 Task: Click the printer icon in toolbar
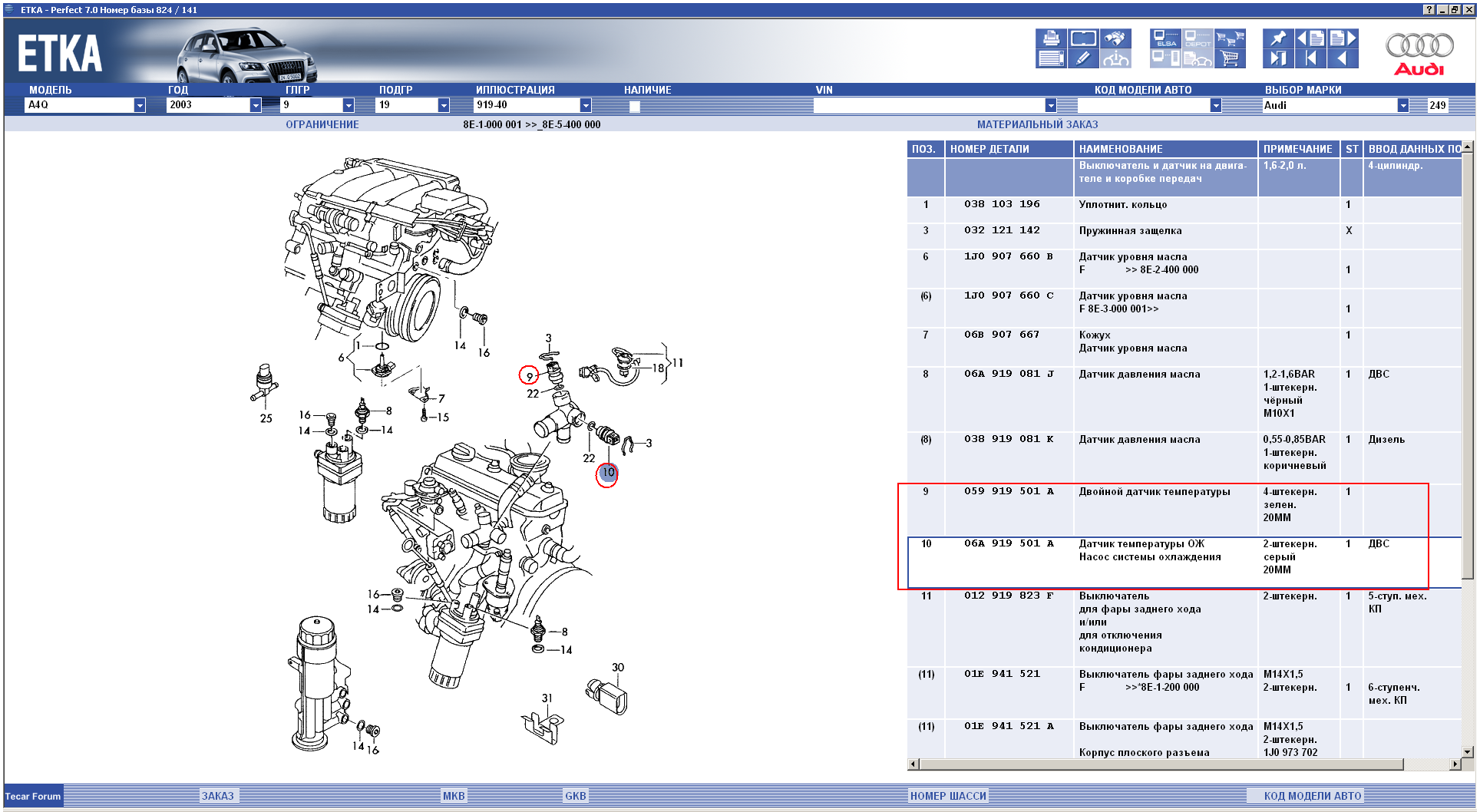[x=1051, y=38]
